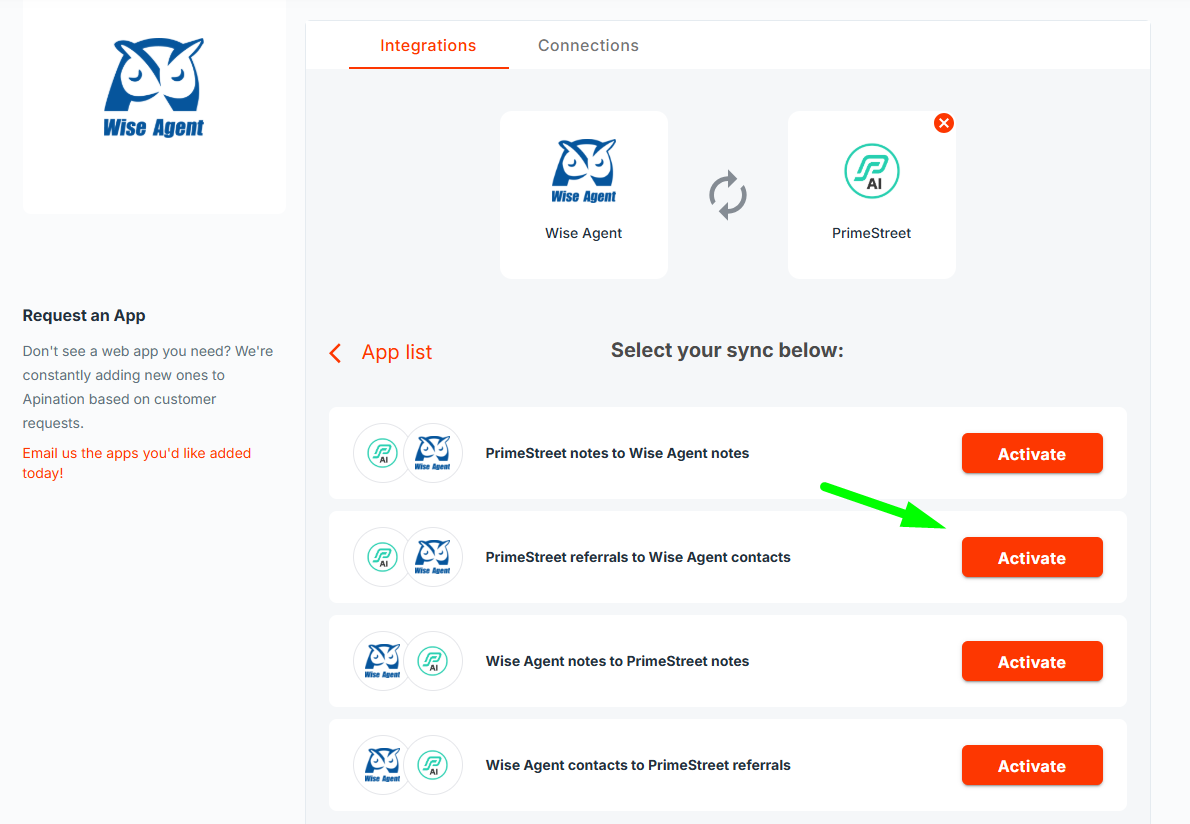Image resolution: width=1190 pixels, height=824 pixels.
Task: Click PrimeStreet icon in Wise Agent notes row
Action: (433, 661)
